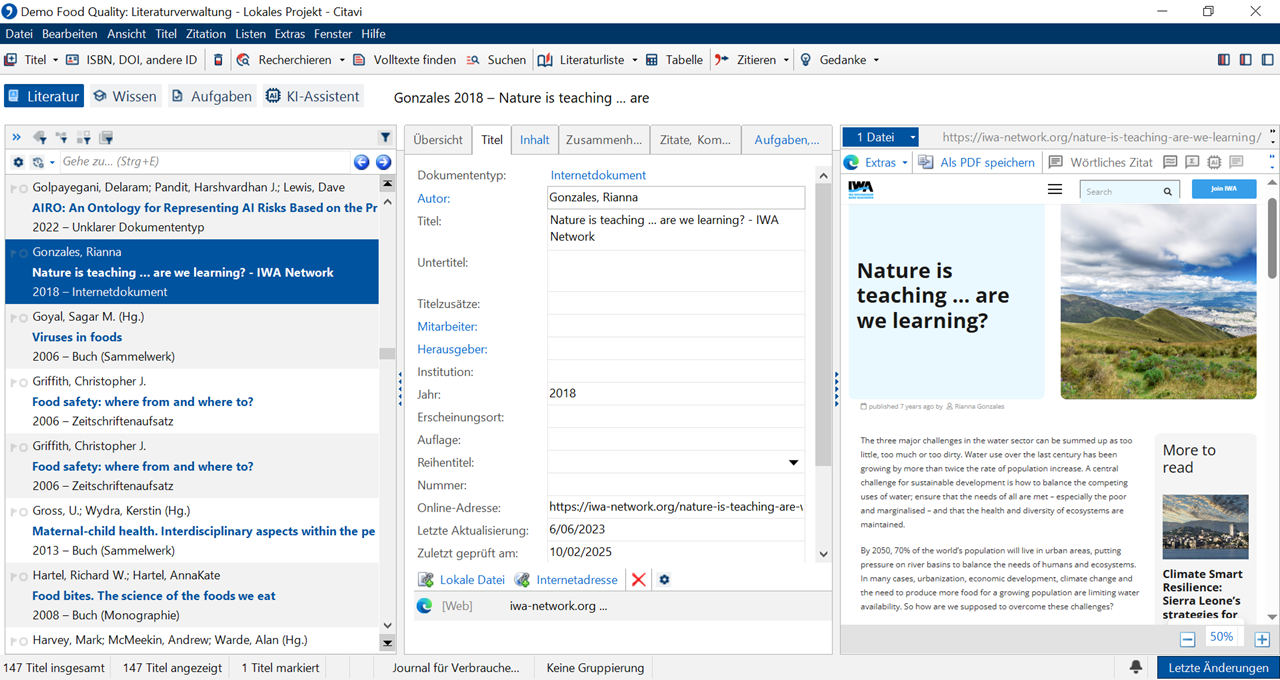Click the gear icon beside Gehe zu field
Viewport: 1280px width, 680px height.
pos(18,162)
